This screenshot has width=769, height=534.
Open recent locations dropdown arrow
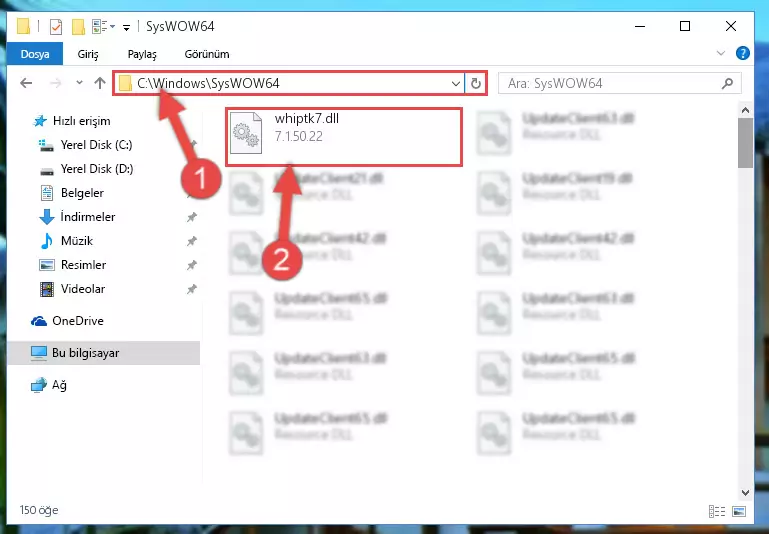click(79, 83)
